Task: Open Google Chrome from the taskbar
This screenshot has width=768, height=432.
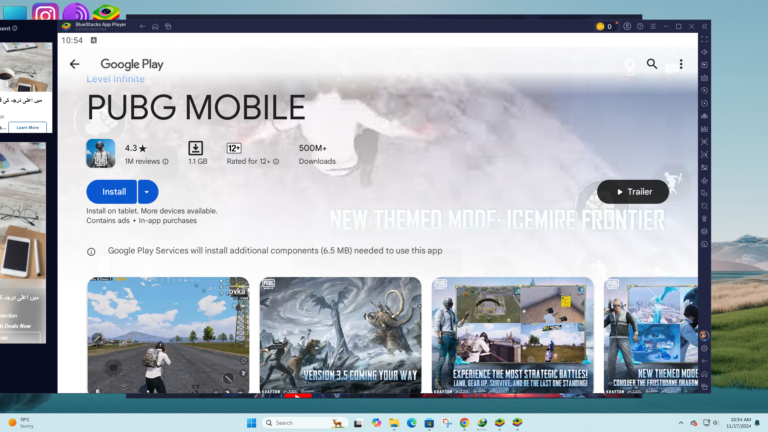Action: (464, 423)
